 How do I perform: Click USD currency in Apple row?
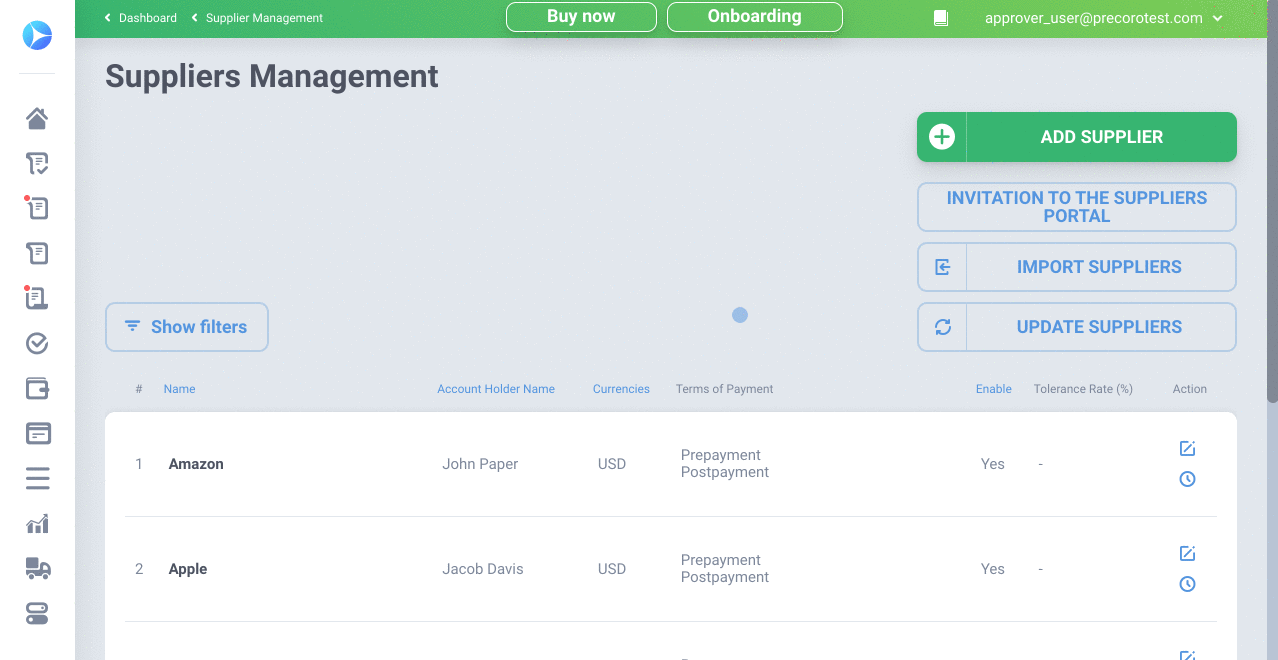(x=612, y=569)
